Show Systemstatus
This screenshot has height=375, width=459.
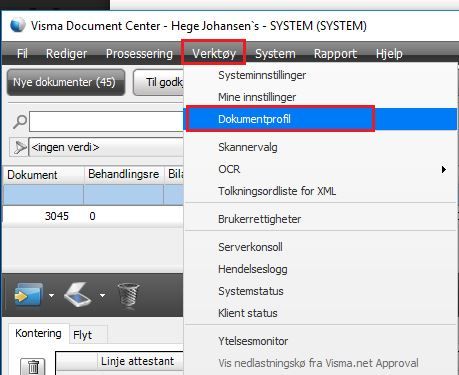coord(321,291)
